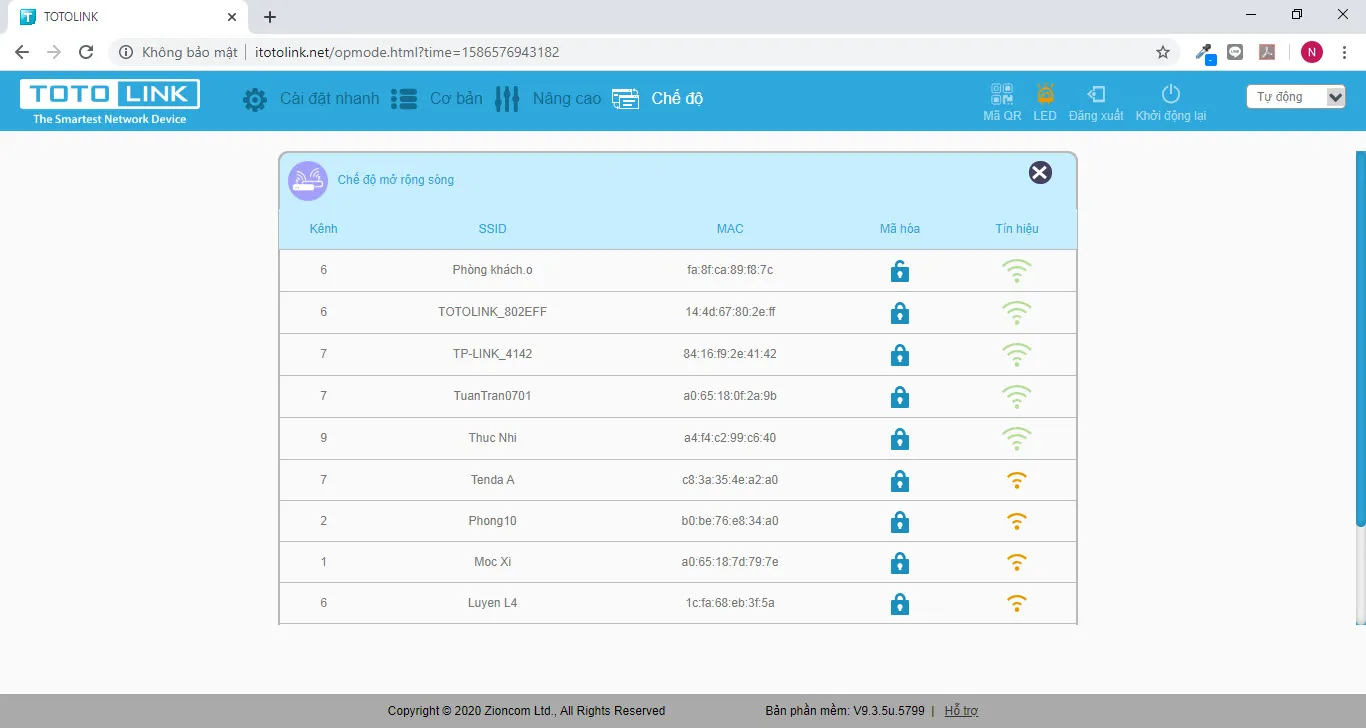Expand the Tự động language dropdown
This screenshot has width=1366, height=728.
(x=1295, y=97)
